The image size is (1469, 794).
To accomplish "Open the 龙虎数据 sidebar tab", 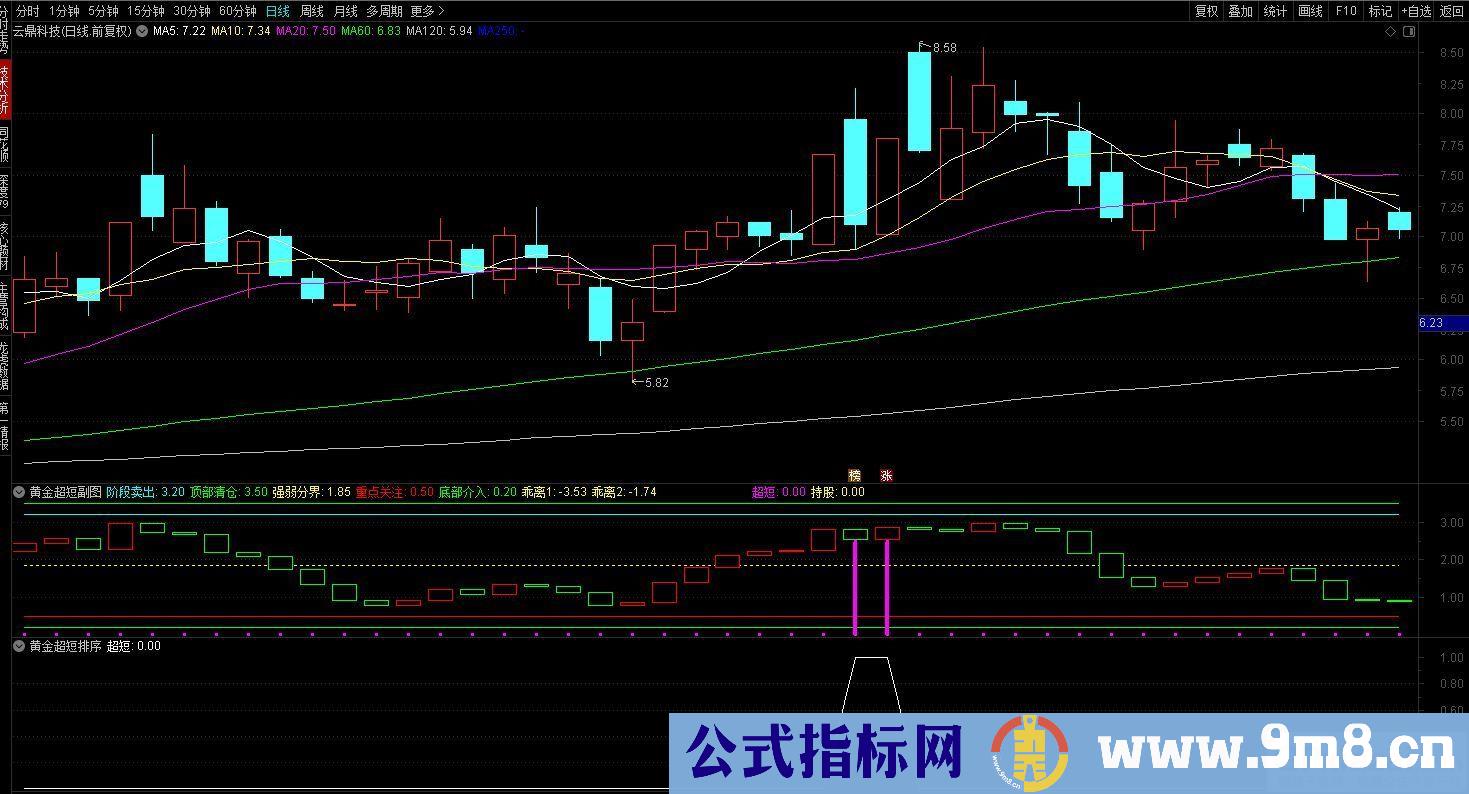I will pyautogui.click(x=5, y=365).
